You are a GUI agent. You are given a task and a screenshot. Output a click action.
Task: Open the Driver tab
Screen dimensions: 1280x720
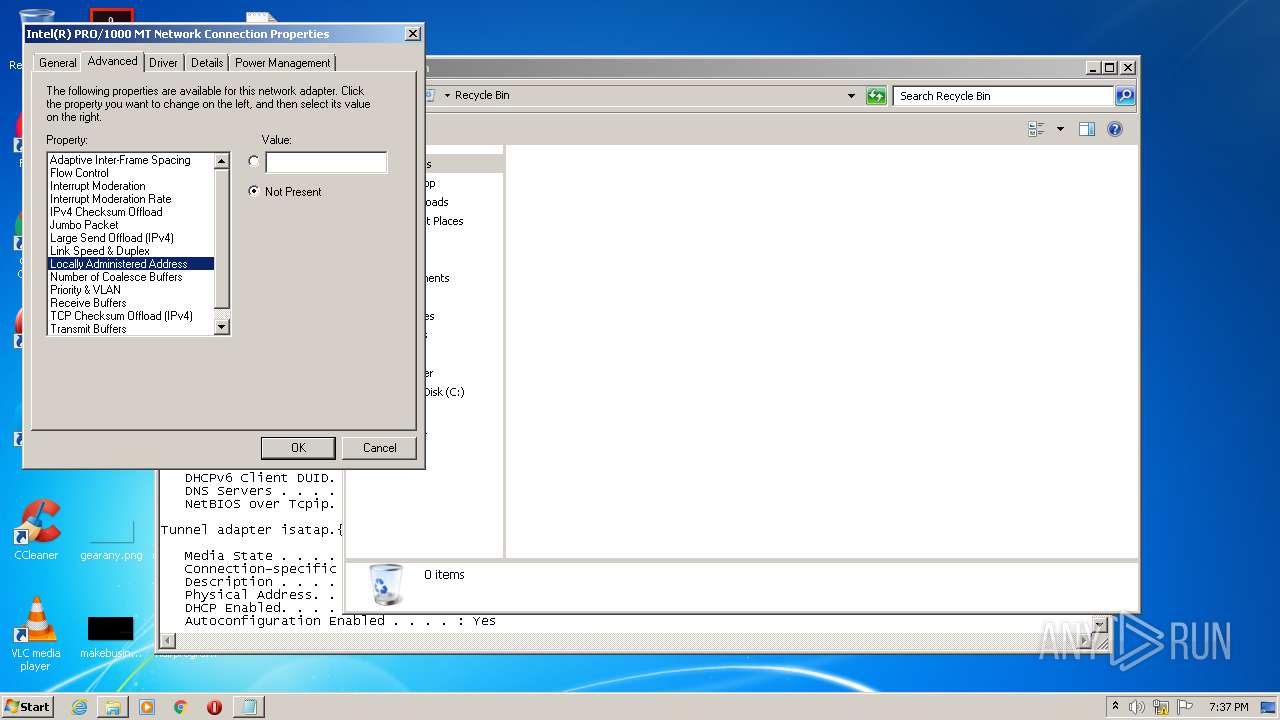point(163,62)
